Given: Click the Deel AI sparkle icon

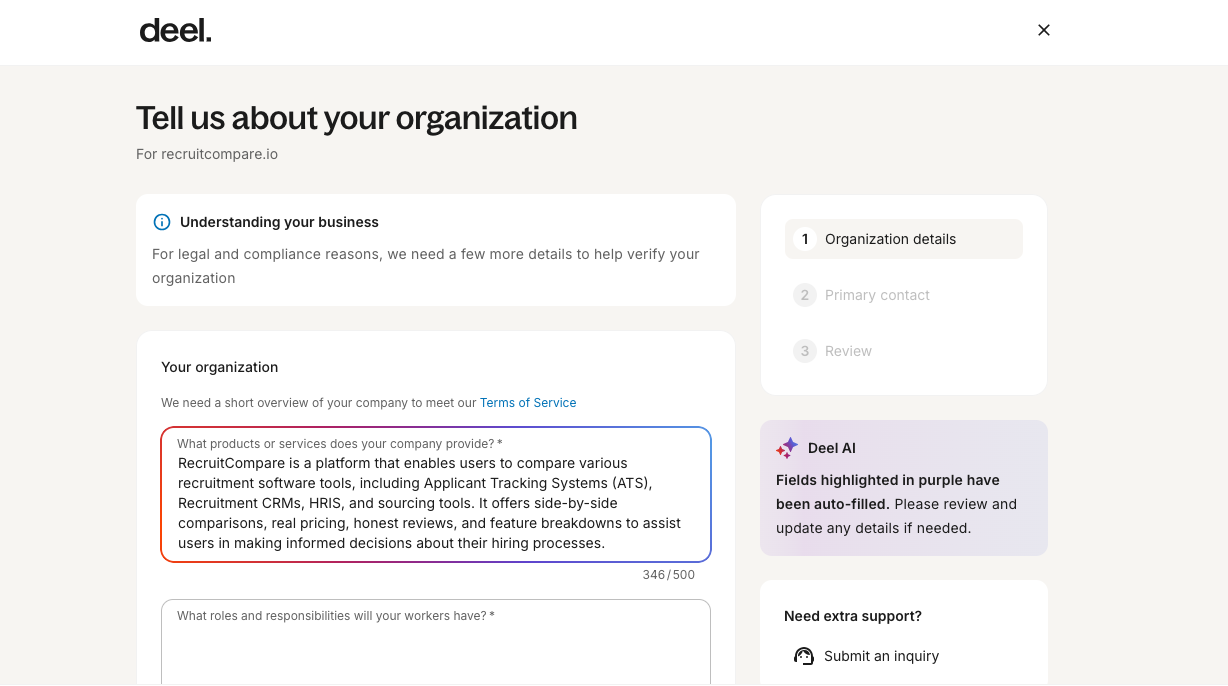Looking at the screenshot, I should [x=787, y=448].
